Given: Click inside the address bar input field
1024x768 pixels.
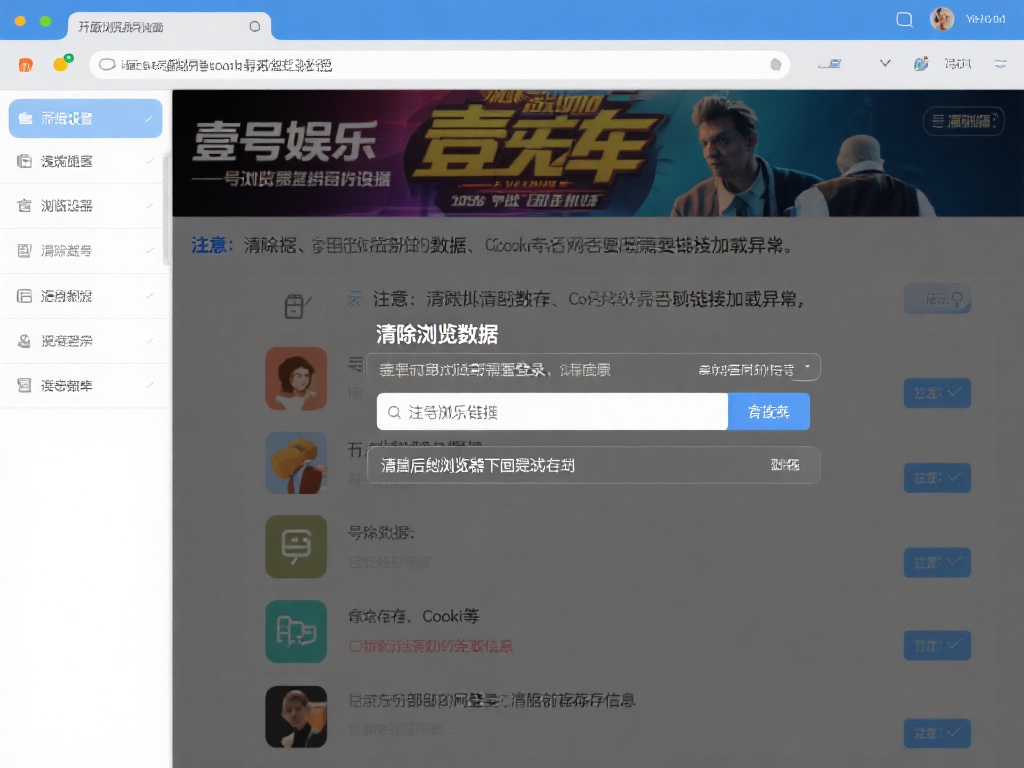Looking at the screenshot, I should coord(400,63).
